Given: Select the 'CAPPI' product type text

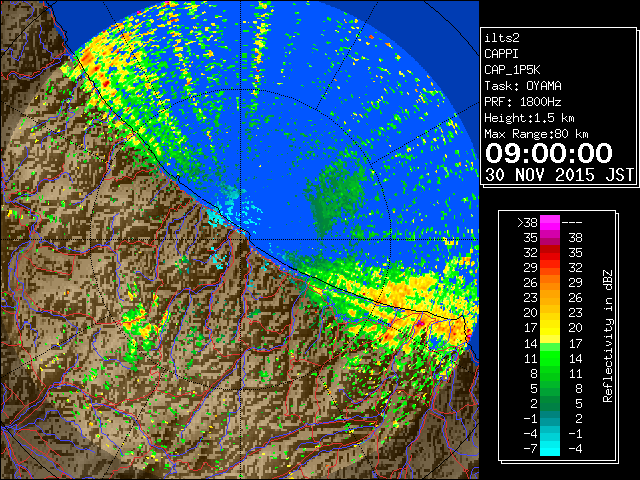Looking at the screenshot, I should (501, 54).
